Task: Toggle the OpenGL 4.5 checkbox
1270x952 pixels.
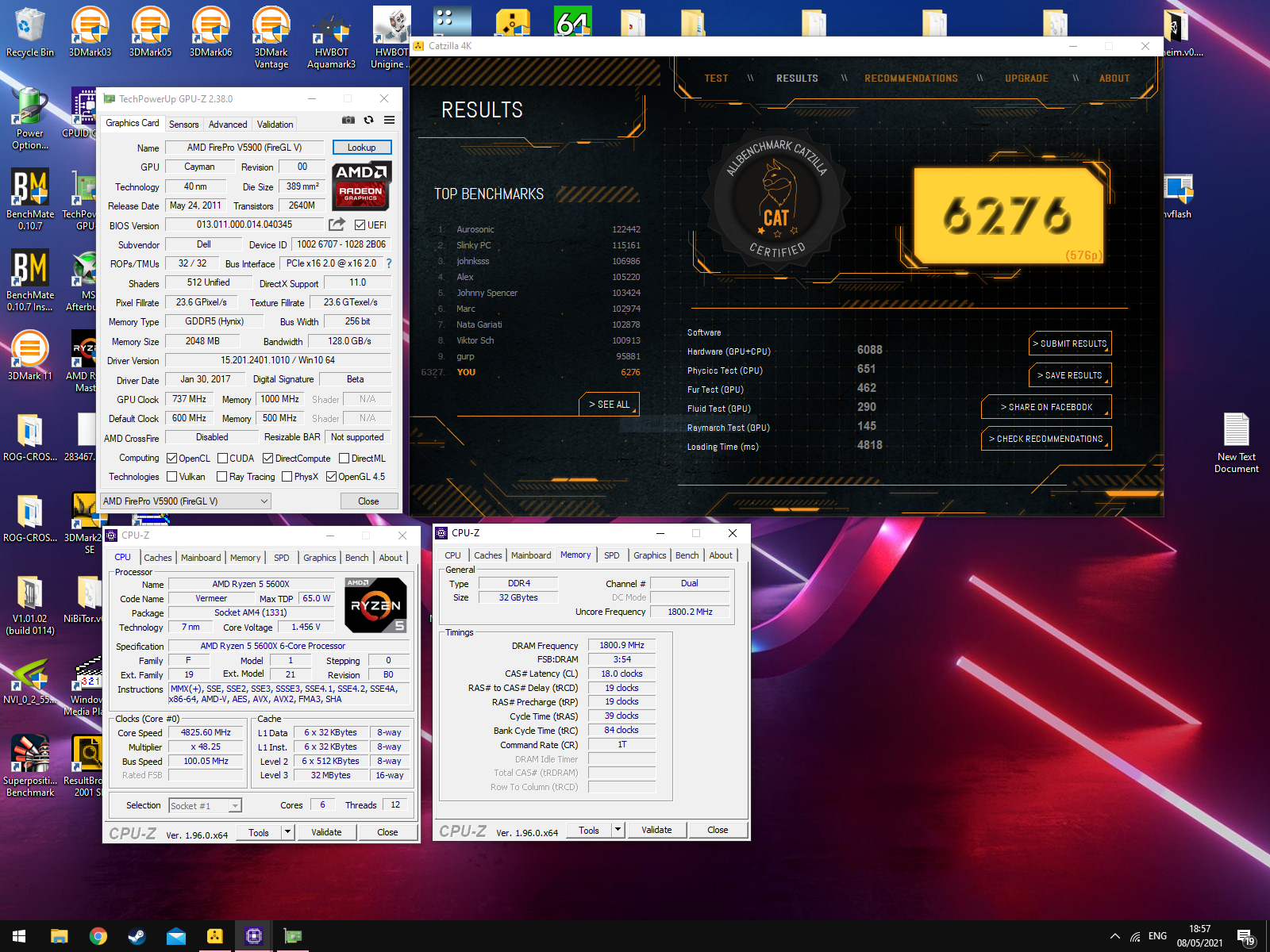Action: coord(332,476)
